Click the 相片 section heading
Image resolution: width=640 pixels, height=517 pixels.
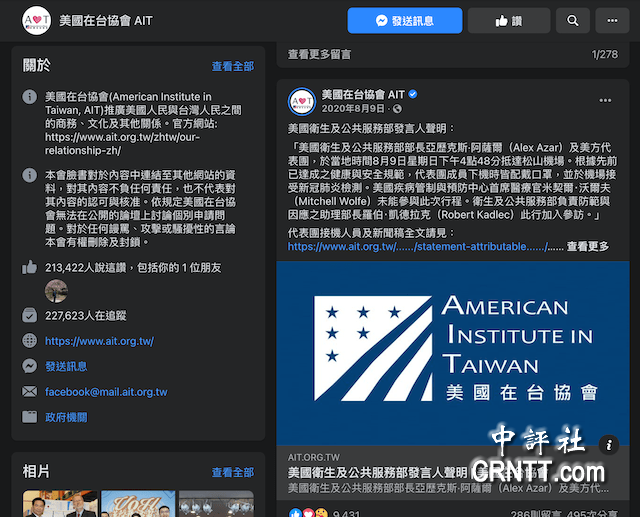click(36, 471)
